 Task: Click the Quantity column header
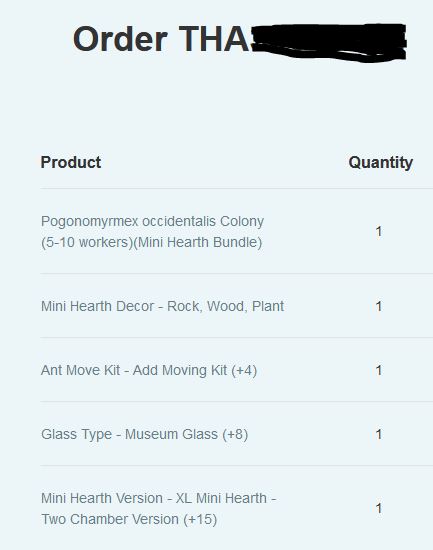click(x=381, y=163)
